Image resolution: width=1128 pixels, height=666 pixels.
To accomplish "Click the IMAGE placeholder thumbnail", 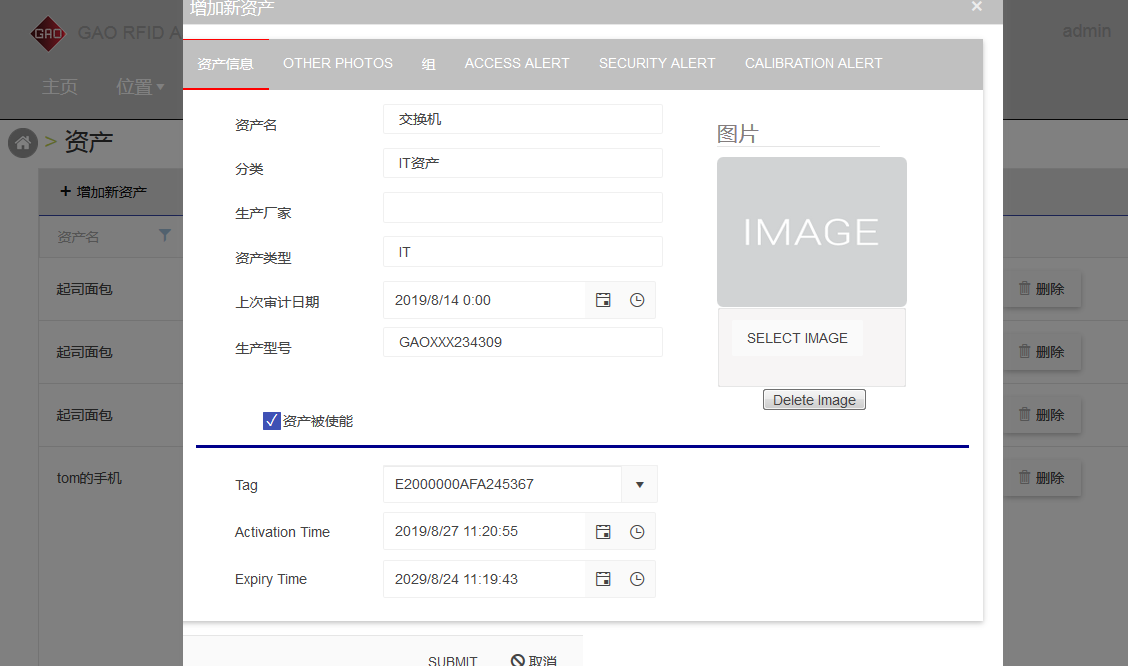I will coord(811,232).
